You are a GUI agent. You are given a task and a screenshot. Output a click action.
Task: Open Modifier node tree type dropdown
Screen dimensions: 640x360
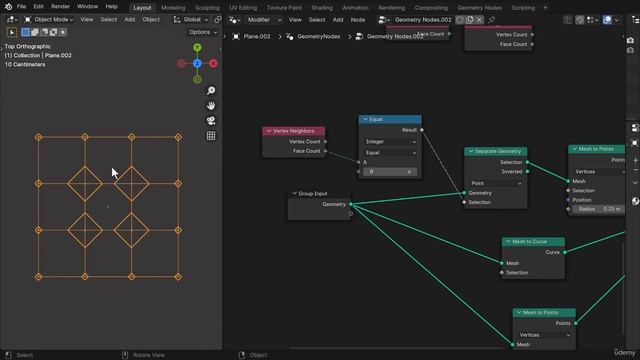click(264, 20)
